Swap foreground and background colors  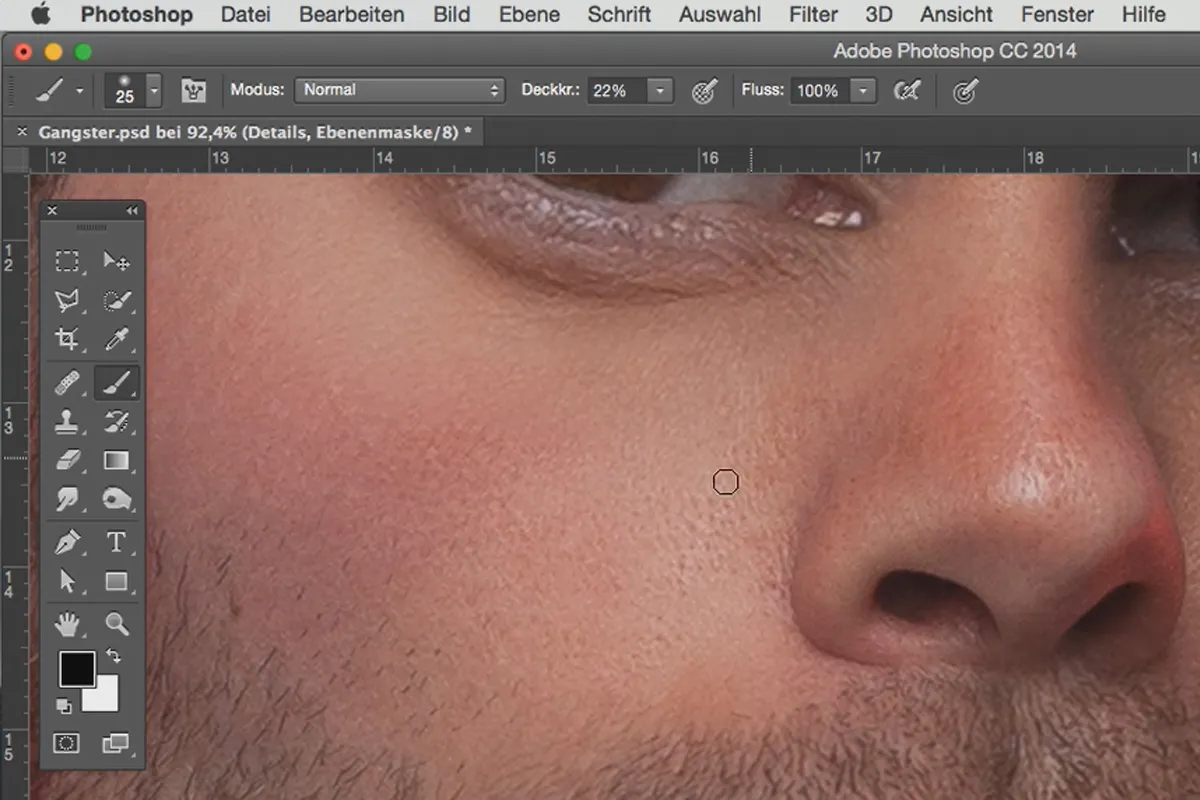click(113, 657)
